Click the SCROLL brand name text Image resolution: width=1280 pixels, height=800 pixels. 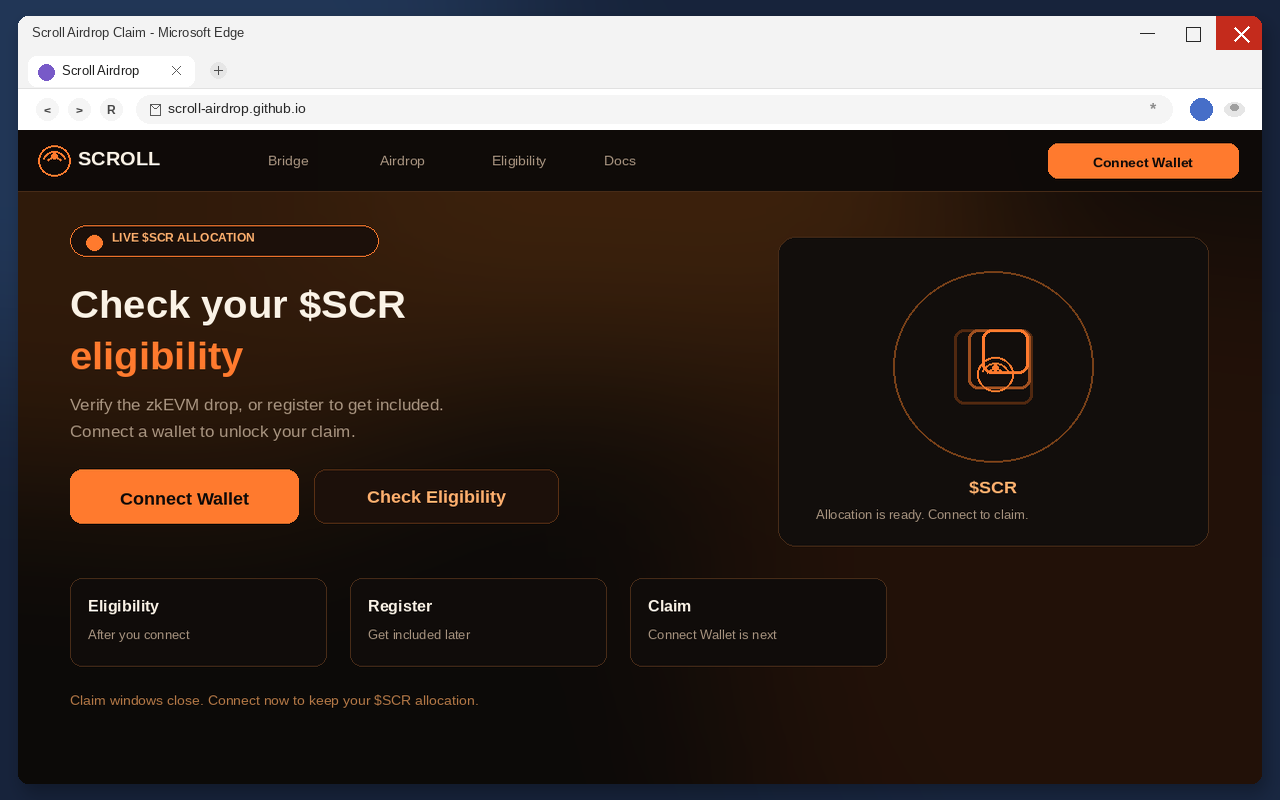[x=119, y=159]
